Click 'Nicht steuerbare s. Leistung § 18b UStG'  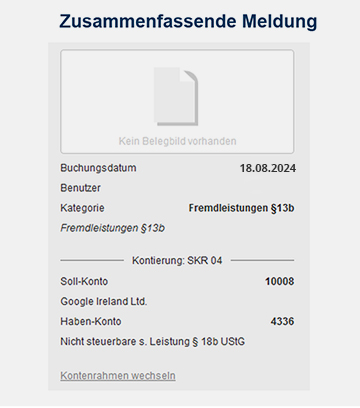coord(153,342)
